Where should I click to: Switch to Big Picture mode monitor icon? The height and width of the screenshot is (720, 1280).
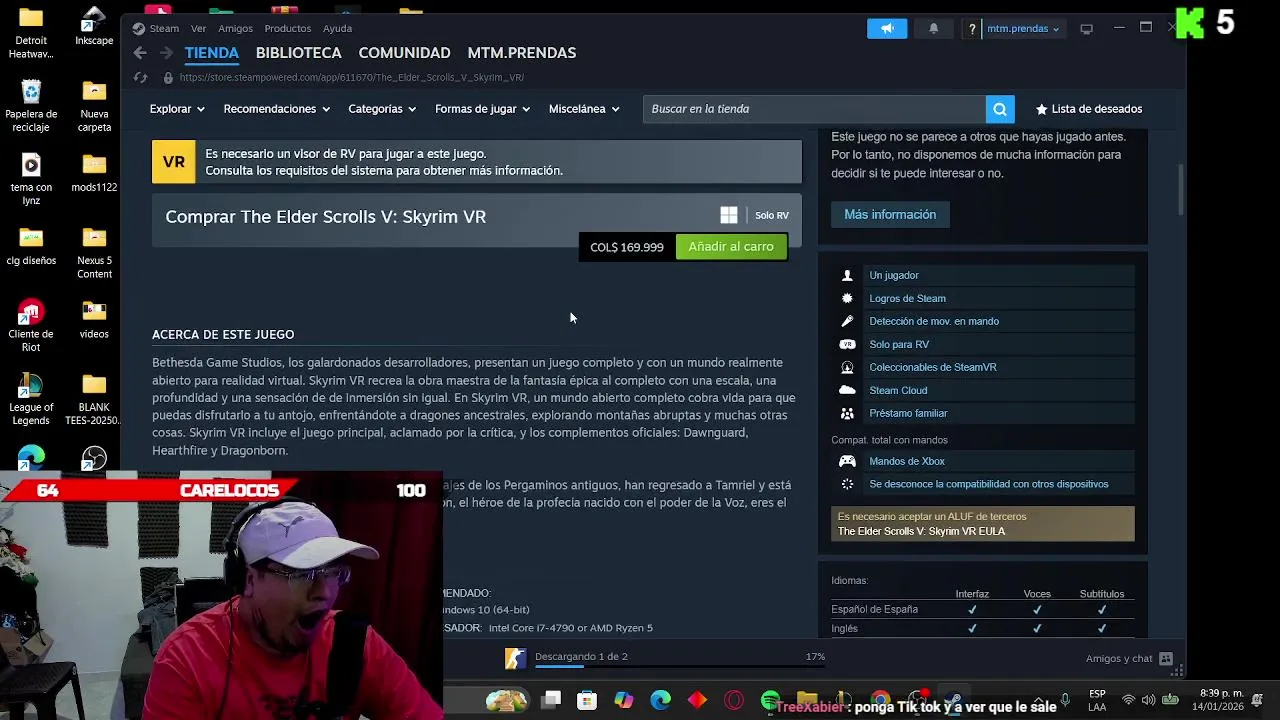click(1086, 29)
